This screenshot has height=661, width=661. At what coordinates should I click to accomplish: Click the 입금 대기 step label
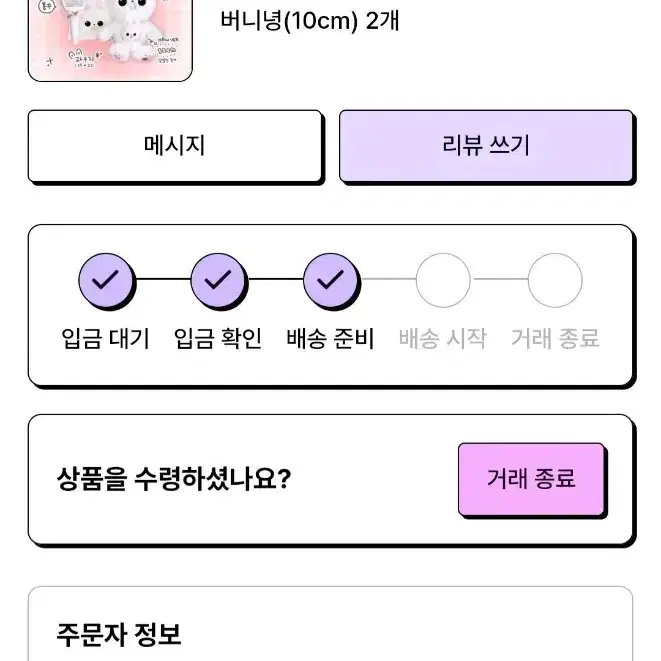pos(106,339)
